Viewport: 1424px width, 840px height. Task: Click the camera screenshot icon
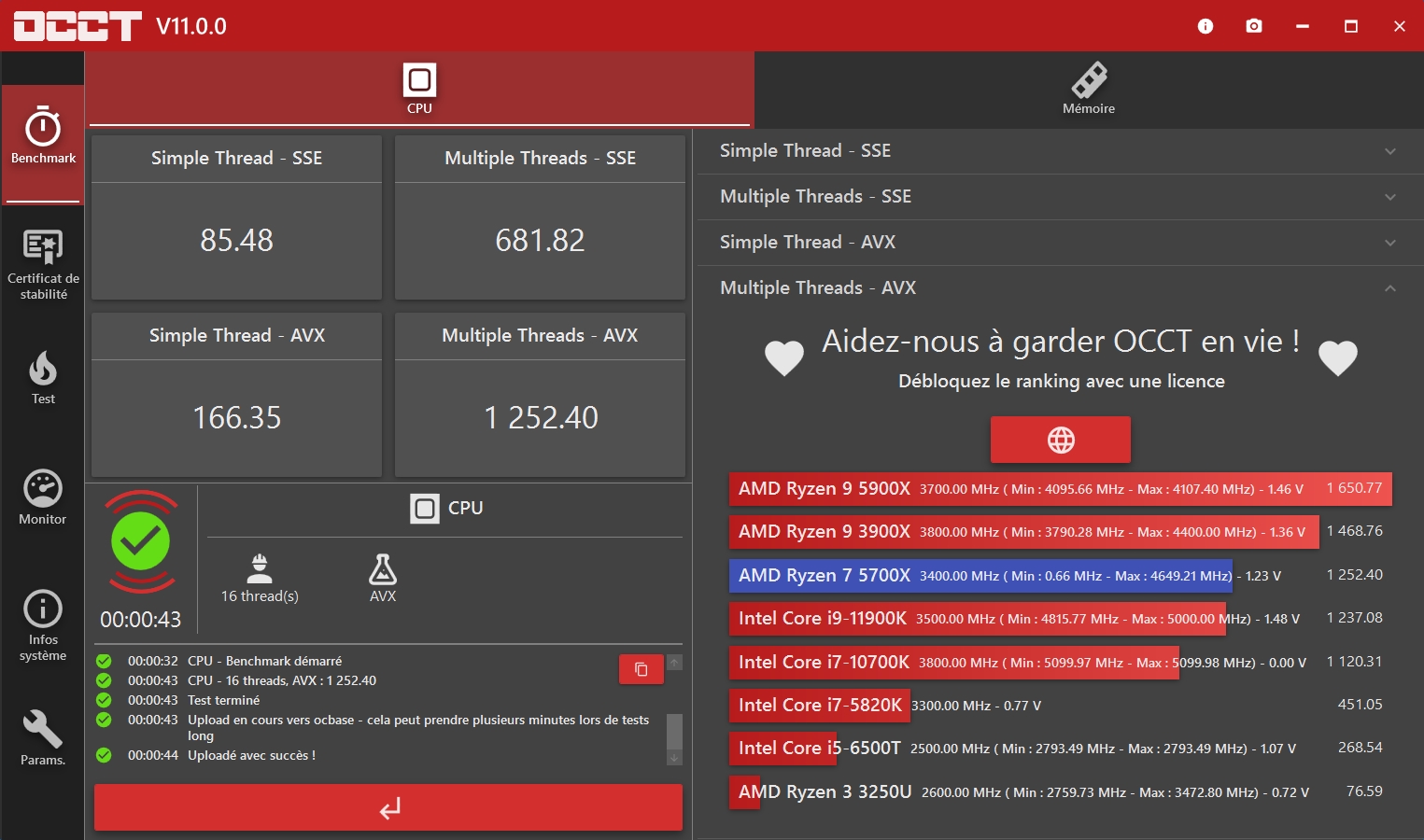1254,26
